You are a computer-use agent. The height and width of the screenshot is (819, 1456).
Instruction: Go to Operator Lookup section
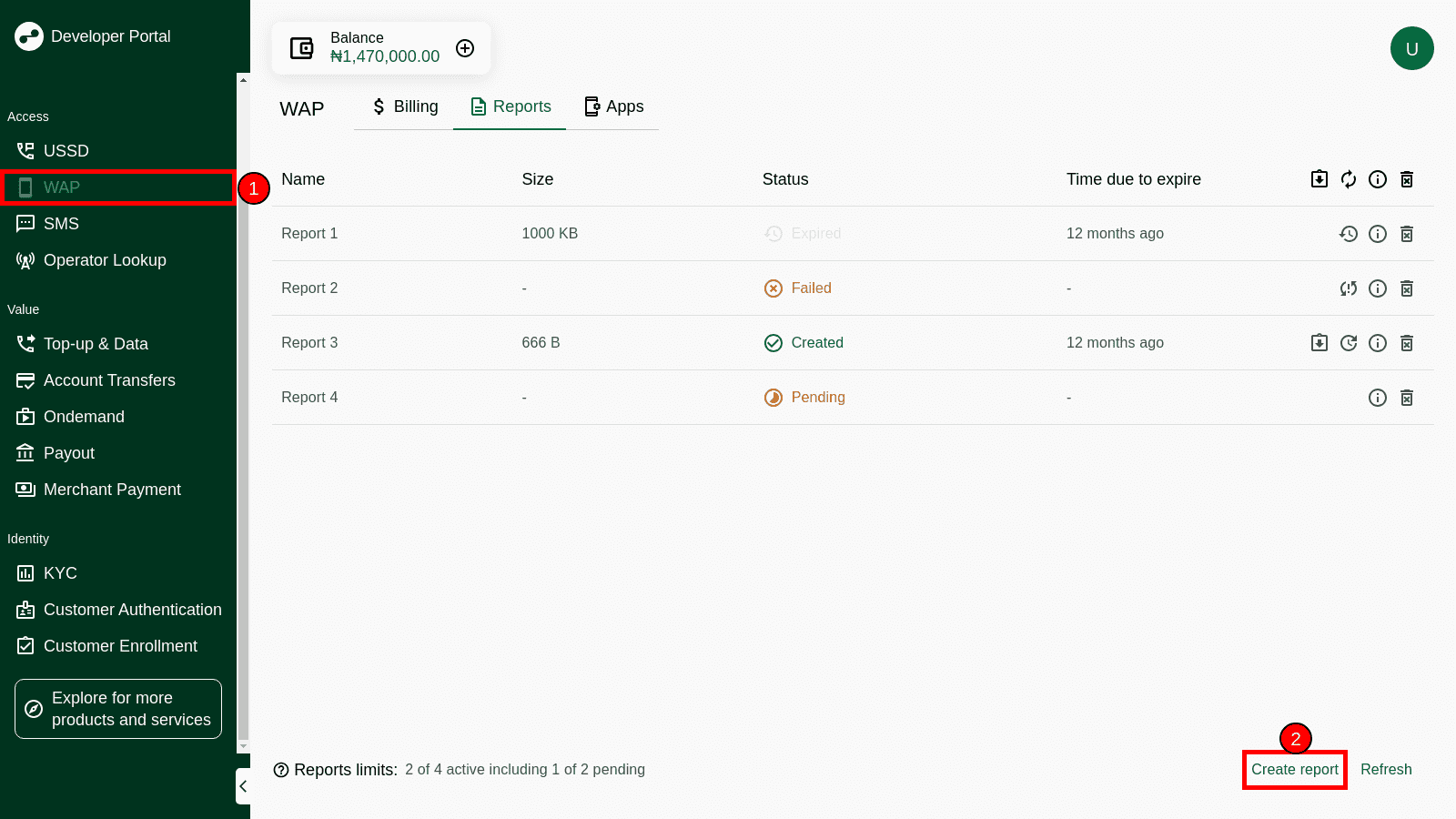105,260
